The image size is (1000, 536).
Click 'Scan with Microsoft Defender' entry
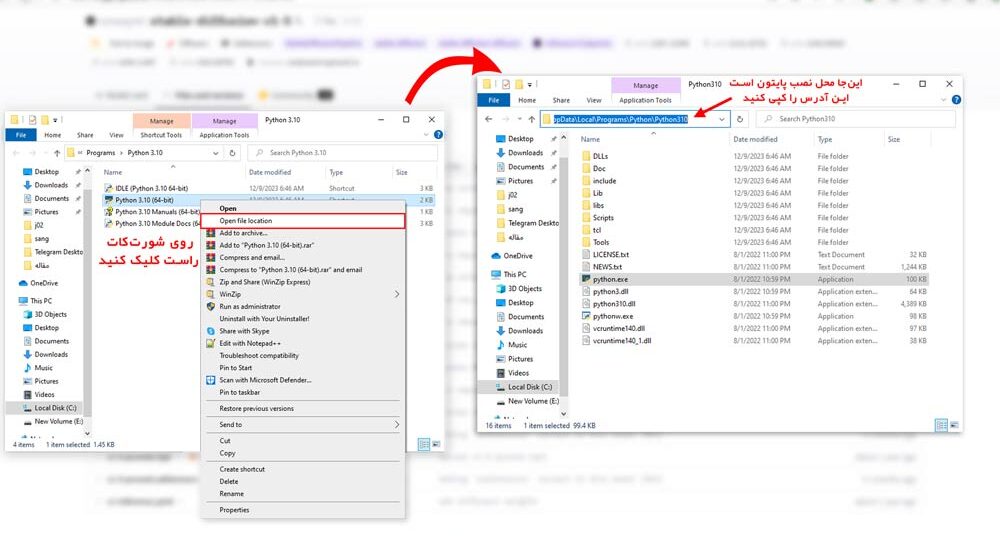(265, 380)
